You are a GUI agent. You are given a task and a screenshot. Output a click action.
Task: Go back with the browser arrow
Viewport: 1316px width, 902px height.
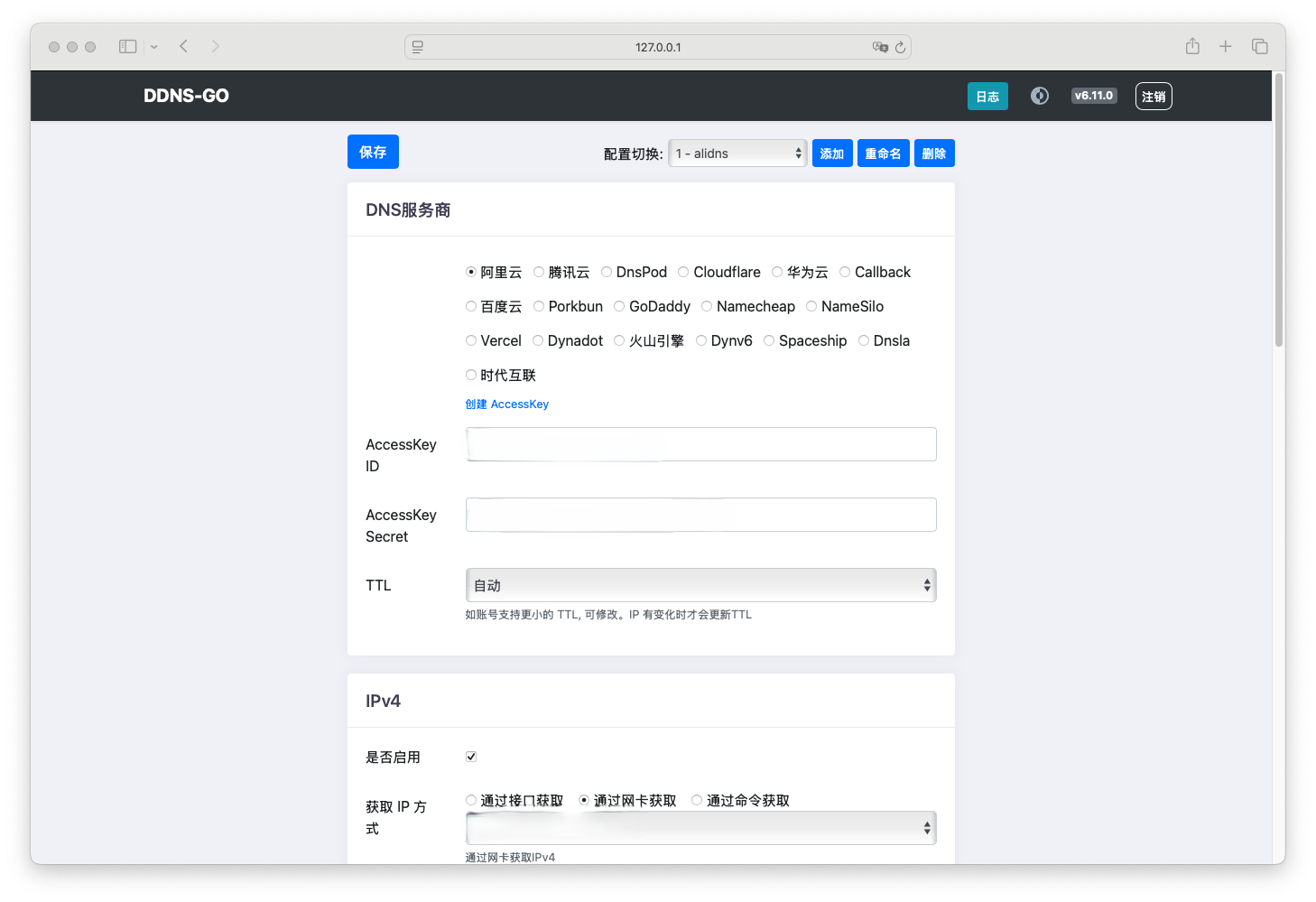pos(183,46)
